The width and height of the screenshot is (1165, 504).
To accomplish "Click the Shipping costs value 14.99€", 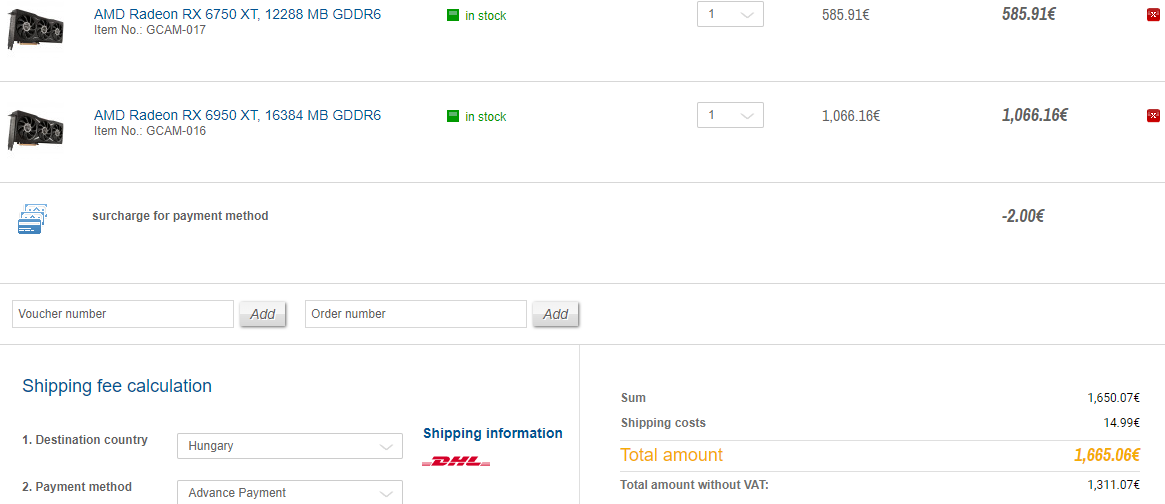I will click(x=1121, y=423).
